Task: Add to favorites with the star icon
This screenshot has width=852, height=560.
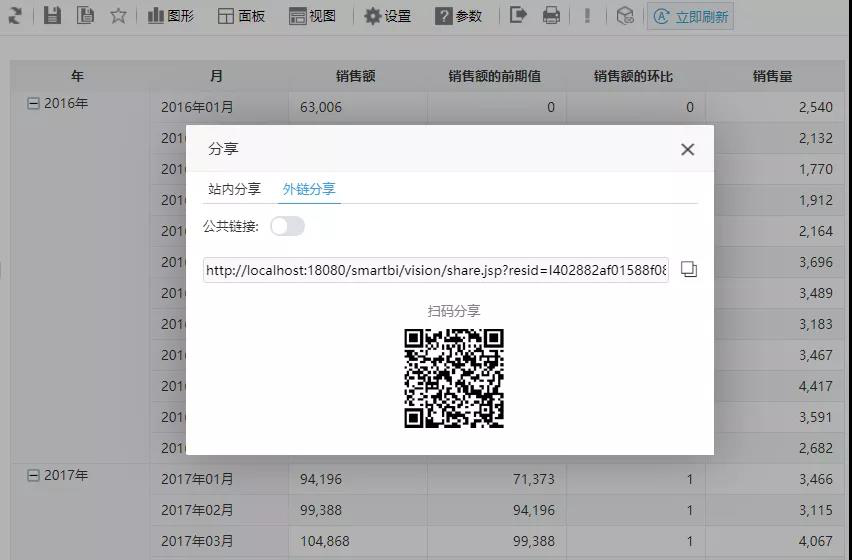Action: click(x=118, y=16)
